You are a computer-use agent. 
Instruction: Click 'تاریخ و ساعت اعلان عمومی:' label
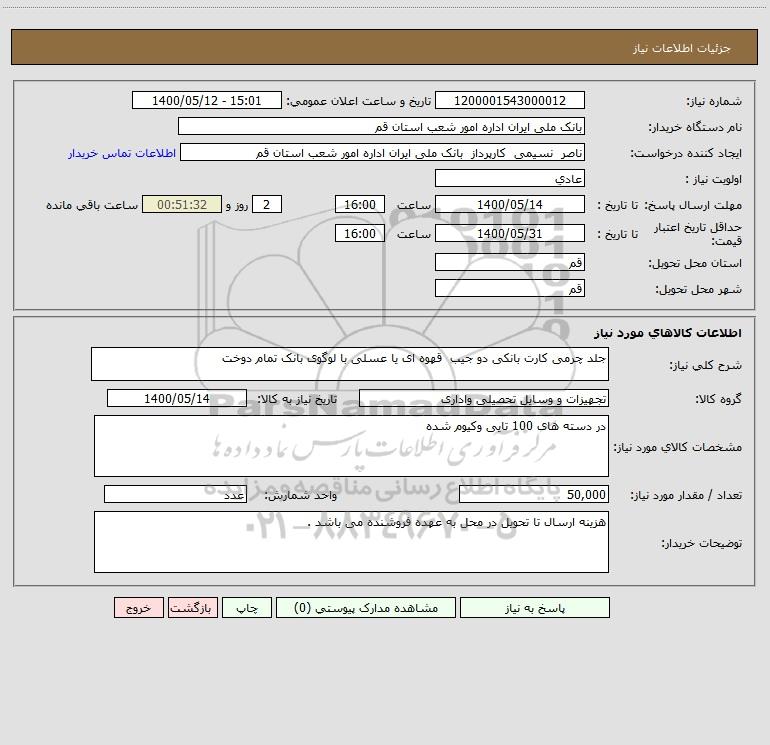(359, 101)
